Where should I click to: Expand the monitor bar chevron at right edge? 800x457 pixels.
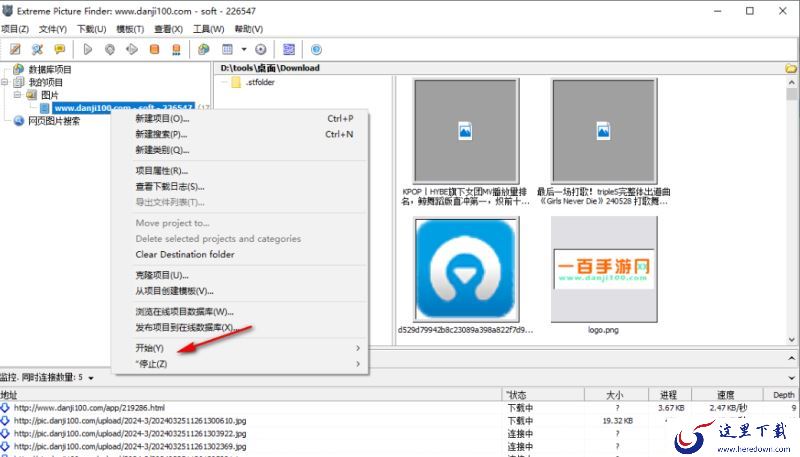pyautogui.click(x=791, y=378)
